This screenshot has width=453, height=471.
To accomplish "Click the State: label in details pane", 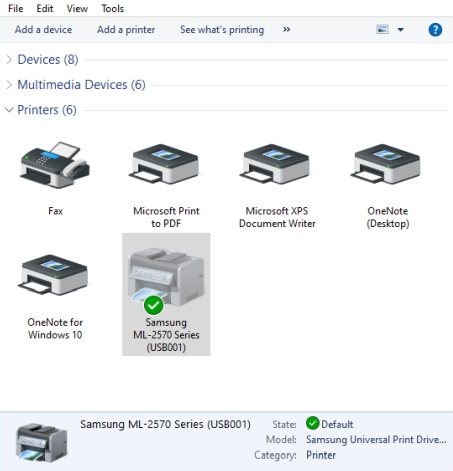I will pos(284,424).
